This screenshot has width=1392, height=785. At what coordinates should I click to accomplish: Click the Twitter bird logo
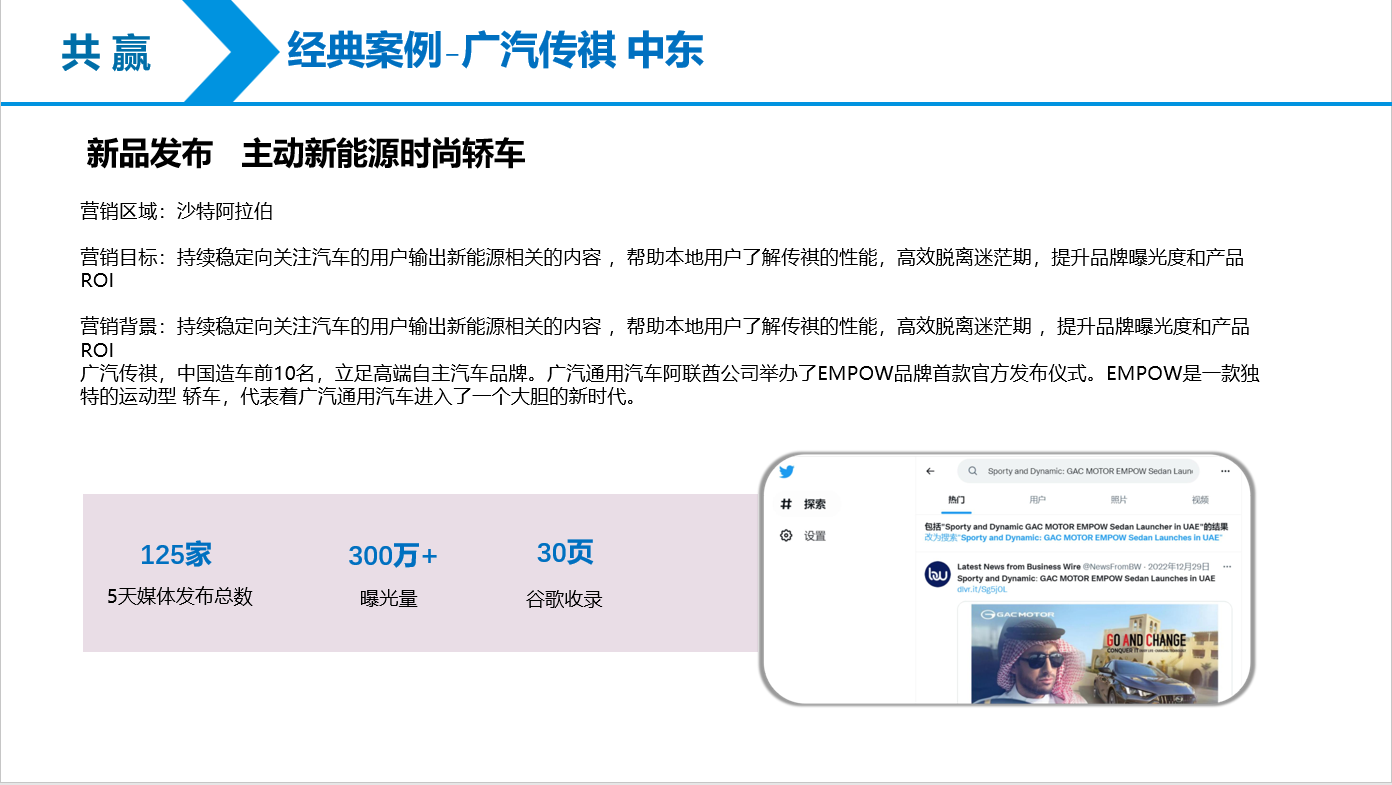[x=787, y=472]
